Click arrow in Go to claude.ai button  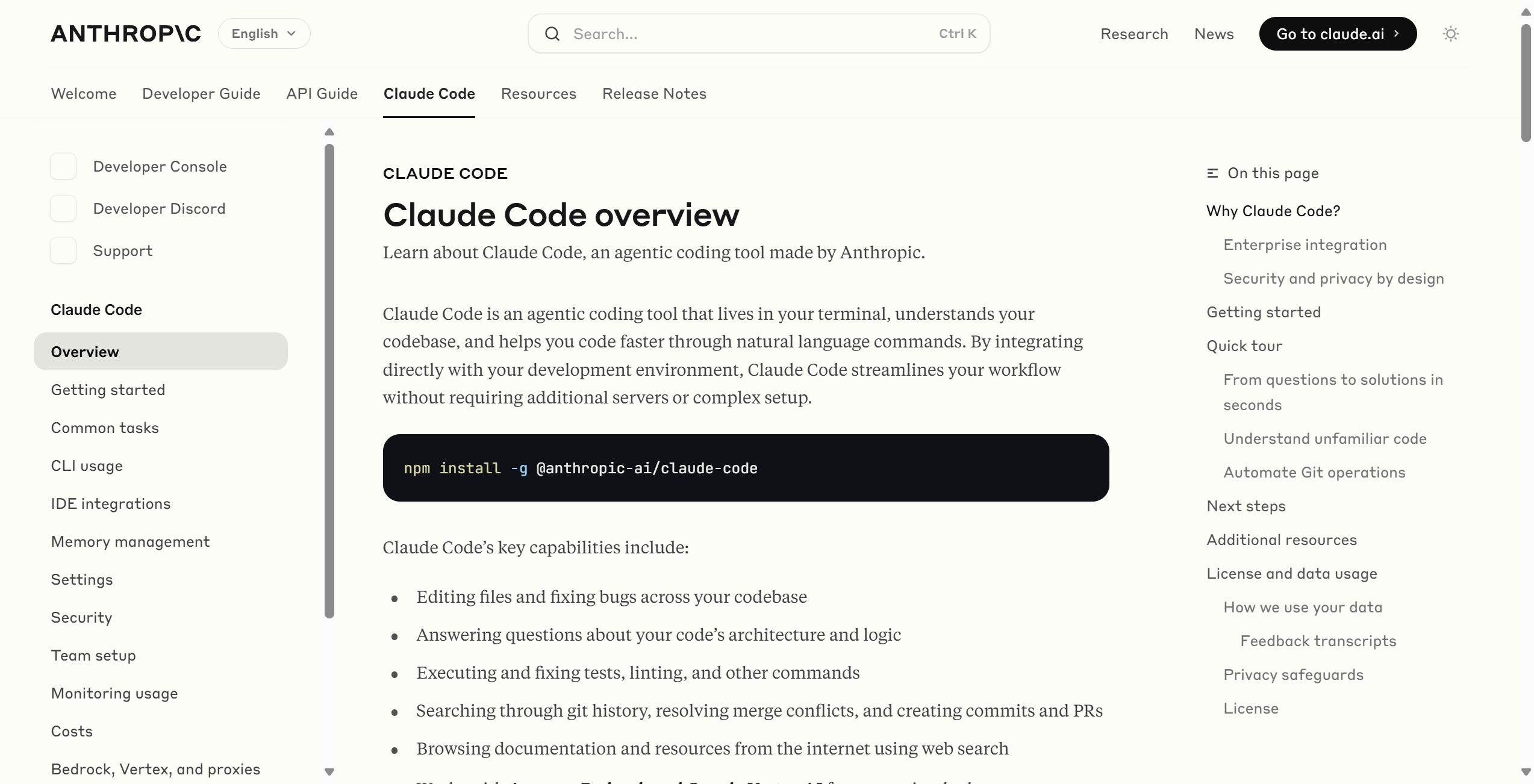click(1397, 34)
